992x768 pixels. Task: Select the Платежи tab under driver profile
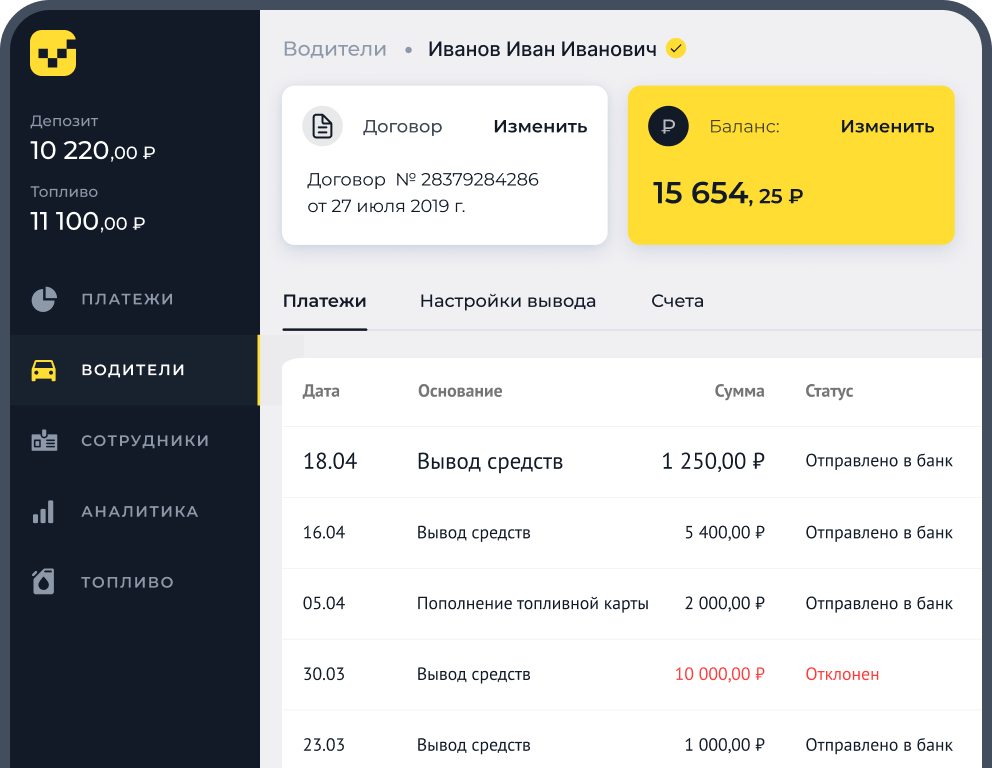pyautogui.click(x=325, y=300)
